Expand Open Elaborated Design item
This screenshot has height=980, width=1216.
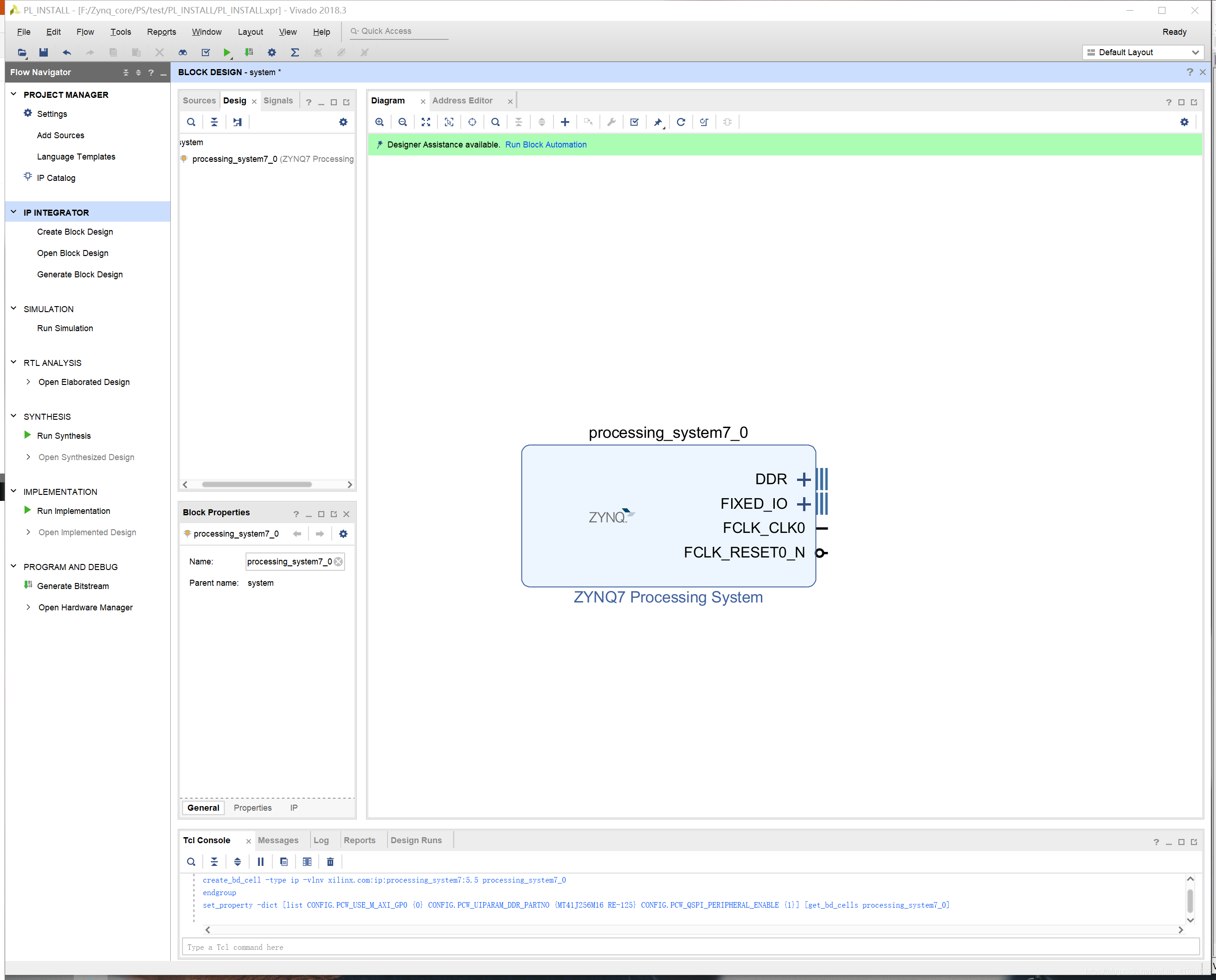pyautogui.click(x=28, y=382)
